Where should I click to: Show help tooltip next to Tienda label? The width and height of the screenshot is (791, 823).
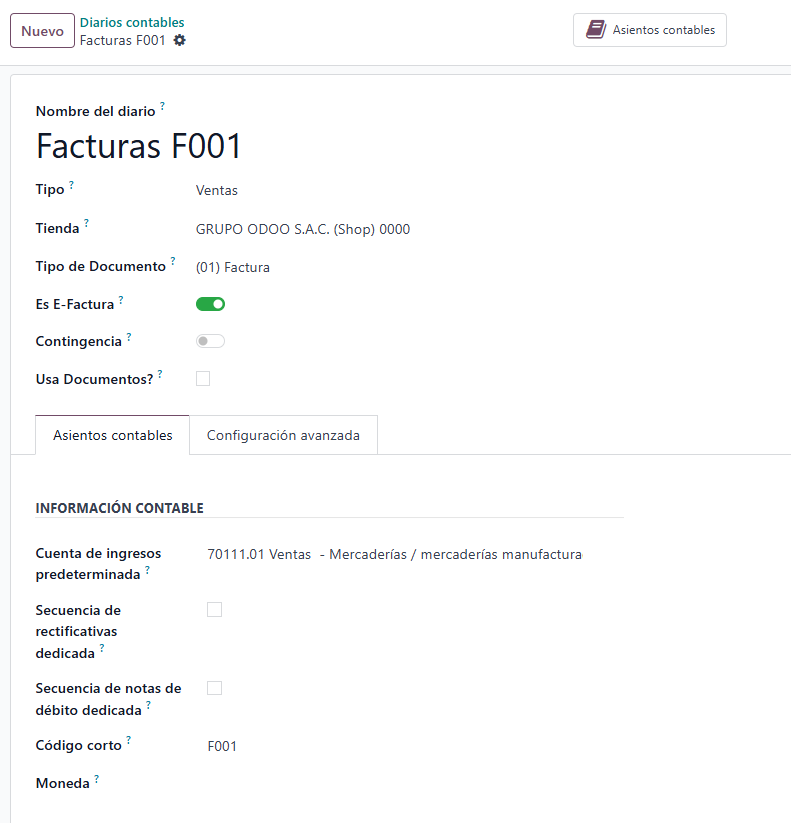86,223
